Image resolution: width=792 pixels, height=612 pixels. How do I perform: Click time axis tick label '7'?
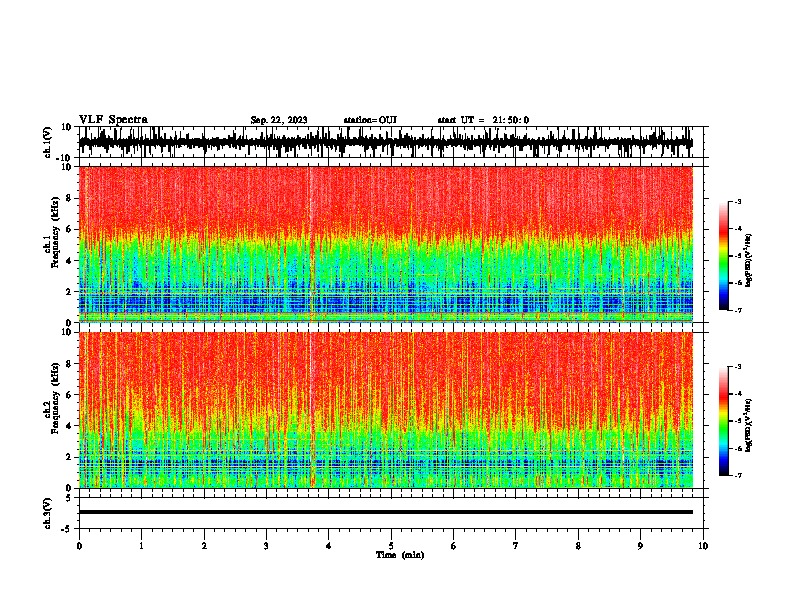pyautogui.click(x=516, y=546)
